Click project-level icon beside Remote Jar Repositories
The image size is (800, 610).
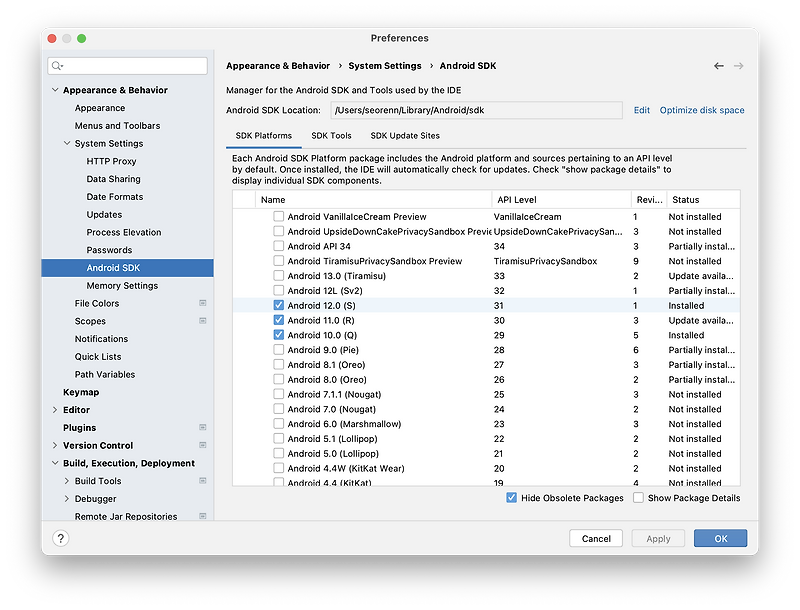(x=203, y=516)
